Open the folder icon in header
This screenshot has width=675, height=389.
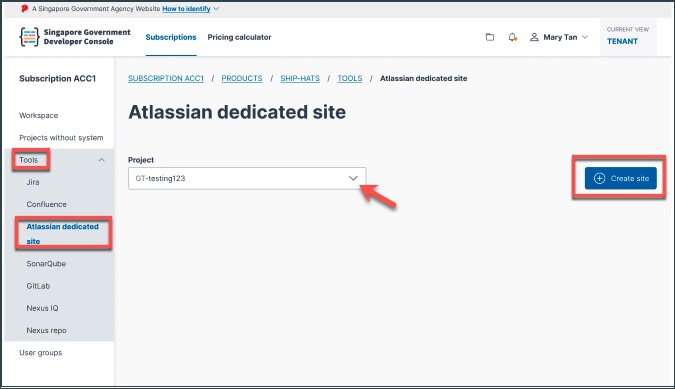489,37
